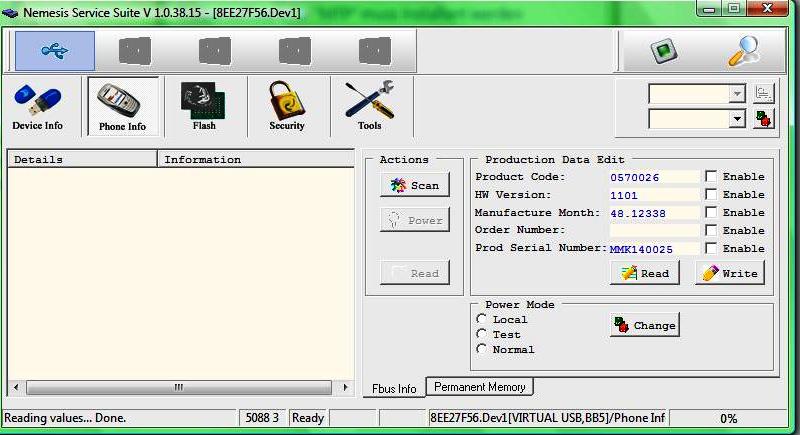Viewport: 800px width, 435px height.
Task: Enable the Prod Serial Number checkbox
Action: coord(711,248)
